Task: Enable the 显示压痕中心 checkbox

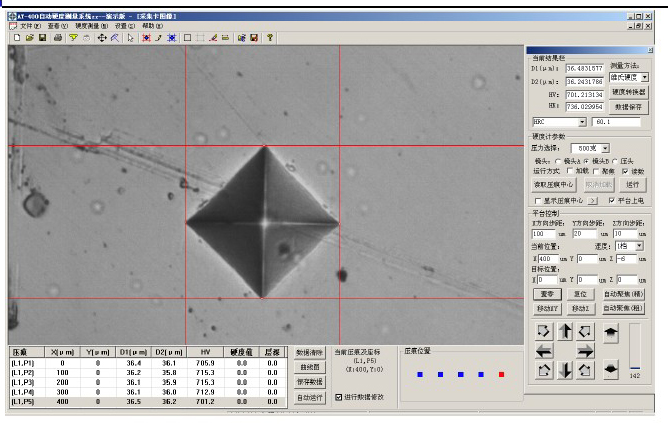Action: [537, 200]
